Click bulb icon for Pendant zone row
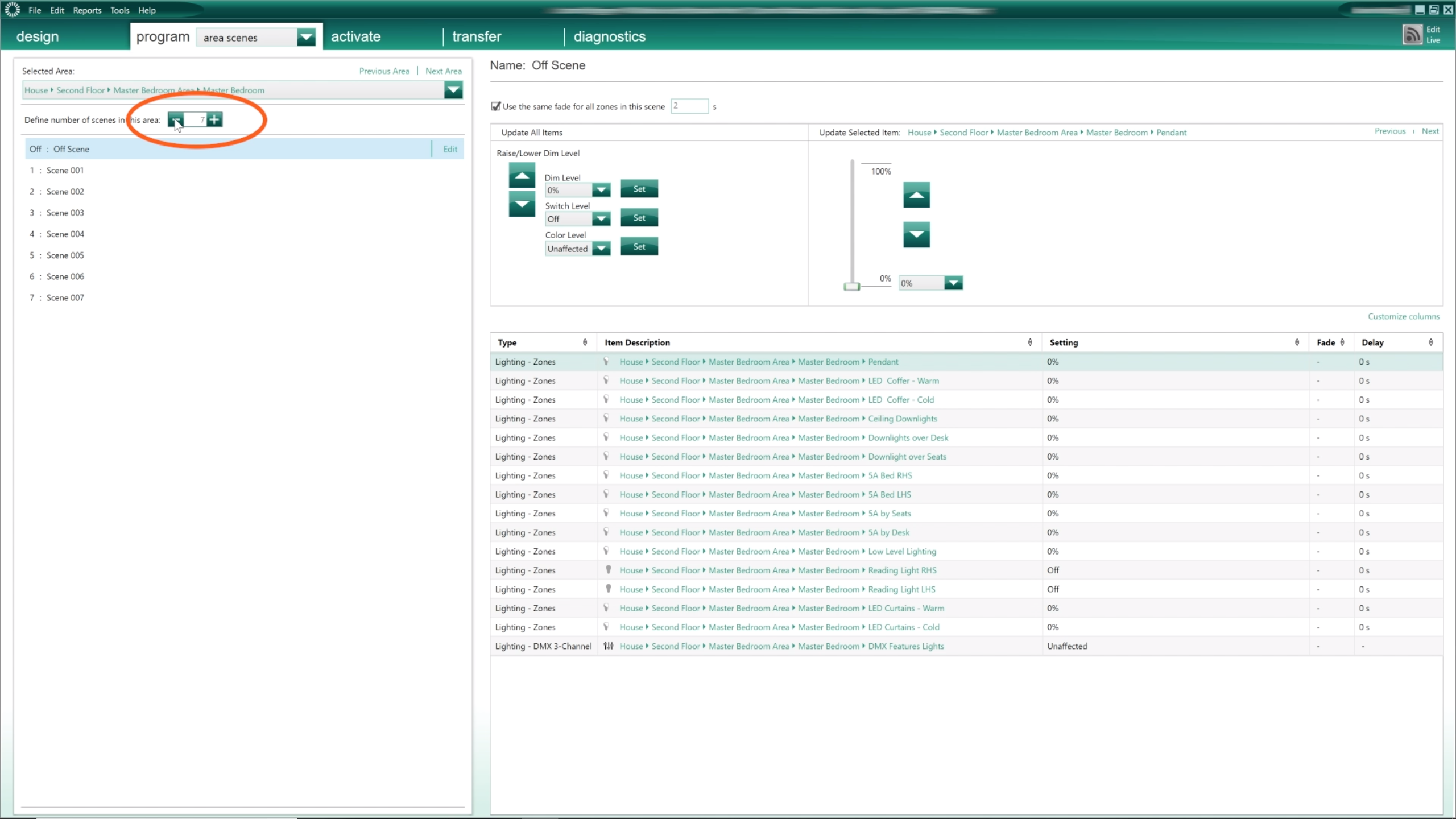 click(x=607, y=361)
